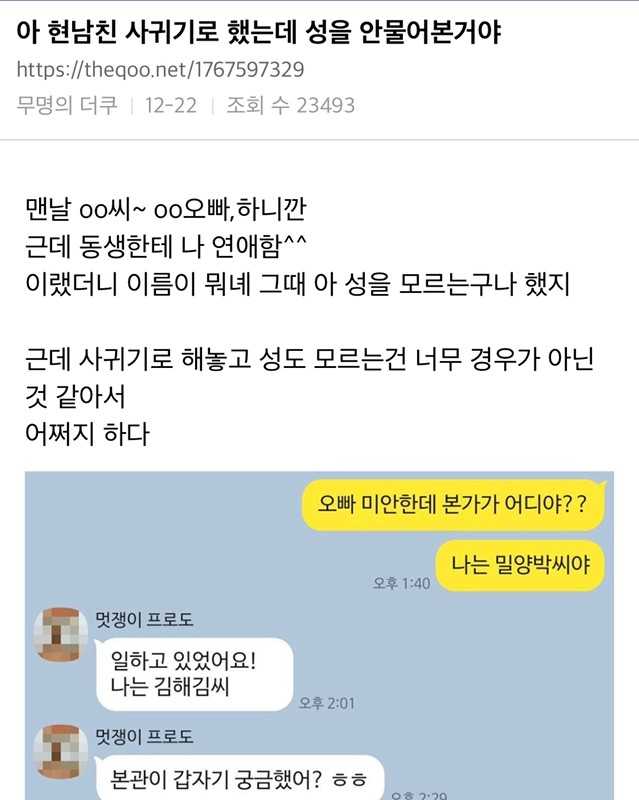This screenshot has width=639, height=800.
Task: Click the line 이랬더니 이름이 뭐녜
Action: 297,284
